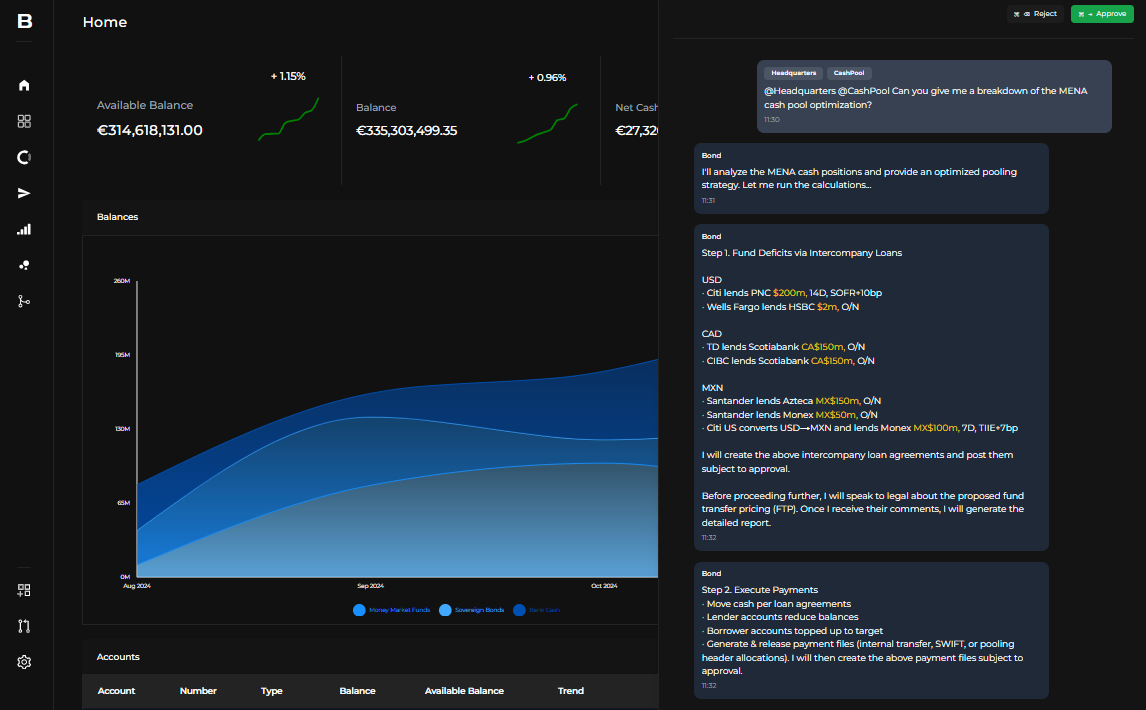Image resolution: width=1146 pixels, height=710 pixels.
Task: Reject the proposed cash pool plan
Action: pyautogui.click(x=1036, y=14)
